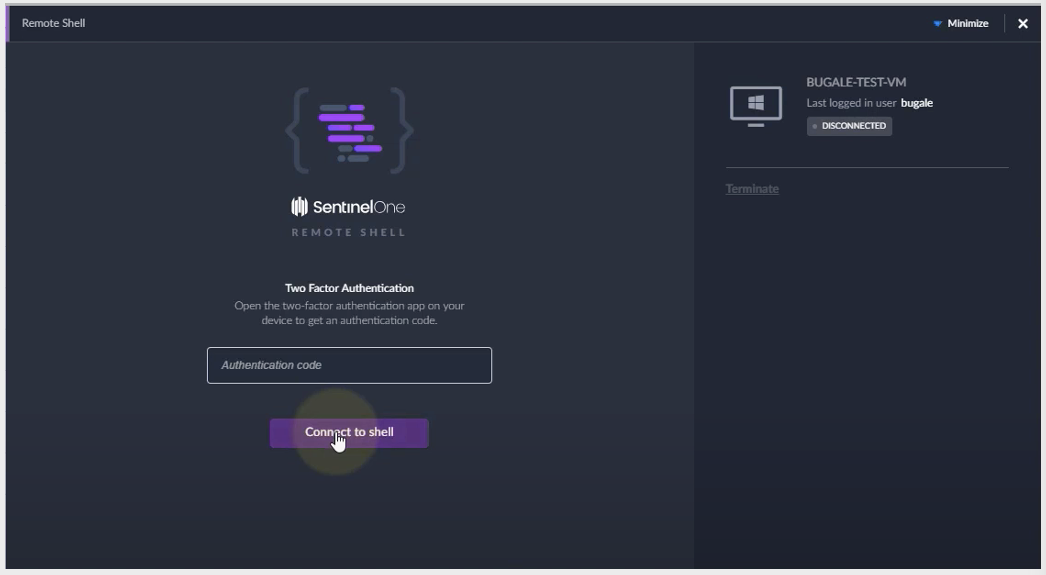Click the Terminate link

click(x=752, y=189)
